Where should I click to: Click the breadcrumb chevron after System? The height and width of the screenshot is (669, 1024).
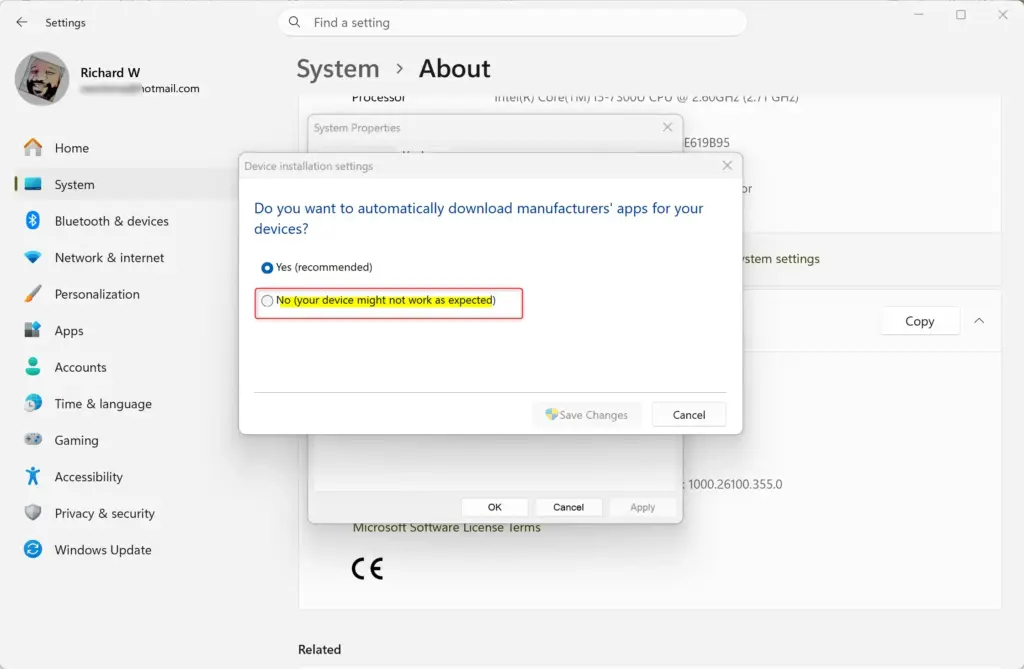(400, 69)
